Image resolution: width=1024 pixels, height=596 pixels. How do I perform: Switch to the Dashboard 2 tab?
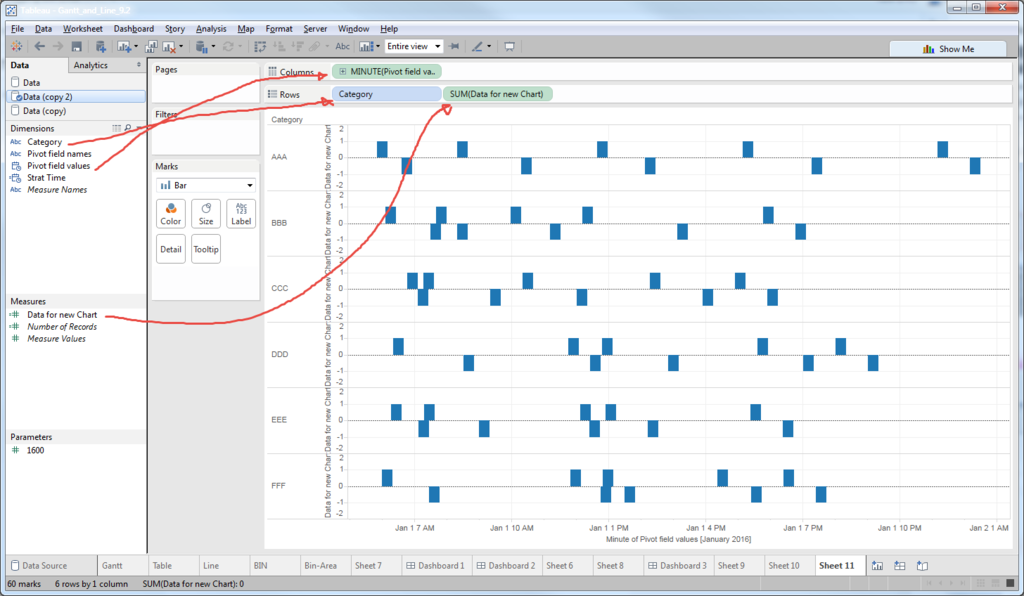pyautogui.click(x=505, y=565)
